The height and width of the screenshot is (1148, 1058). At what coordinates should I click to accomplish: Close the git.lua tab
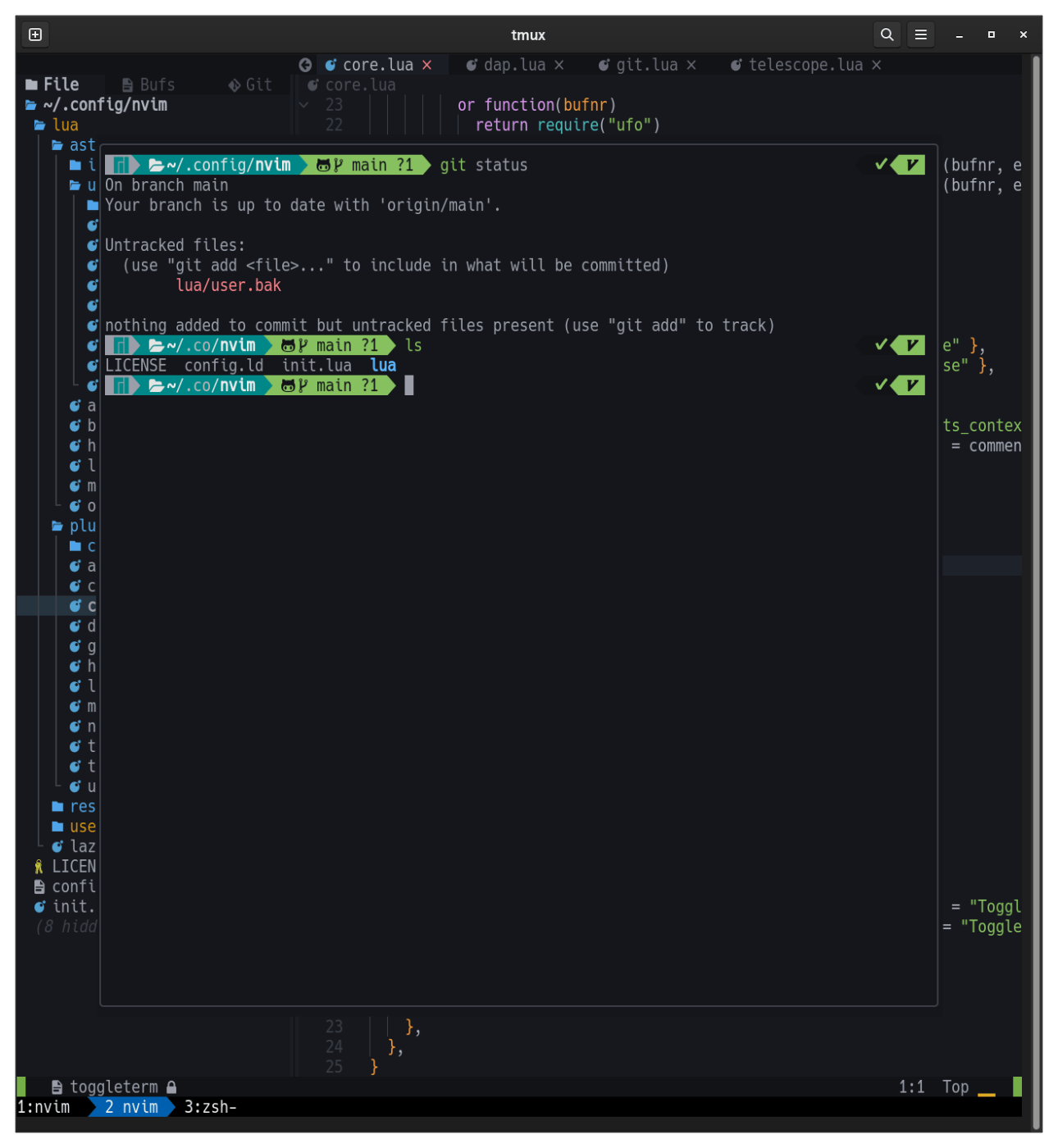pyautogui.click(x=691, y=65)
